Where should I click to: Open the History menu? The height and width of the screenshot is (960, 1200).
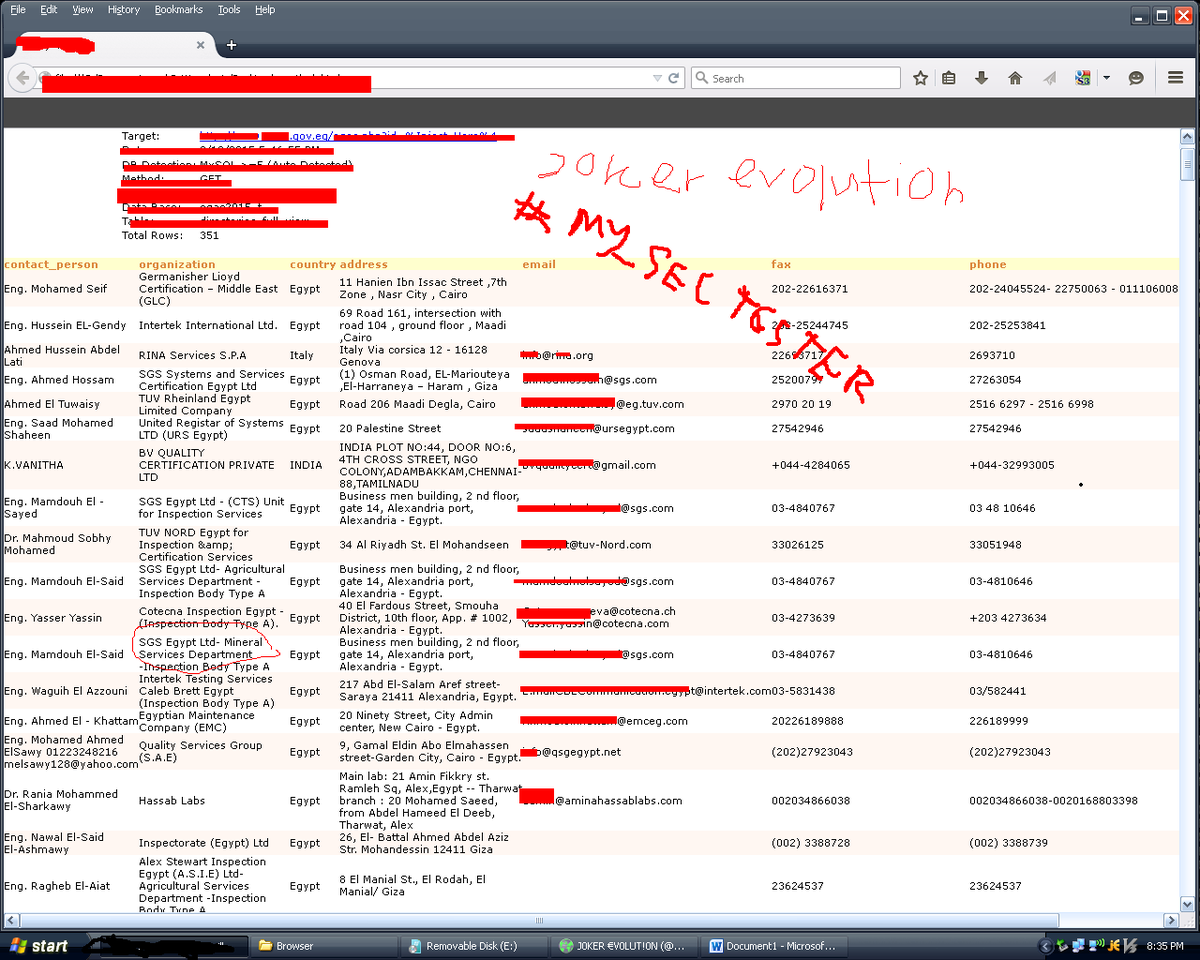tap(124, 9)
